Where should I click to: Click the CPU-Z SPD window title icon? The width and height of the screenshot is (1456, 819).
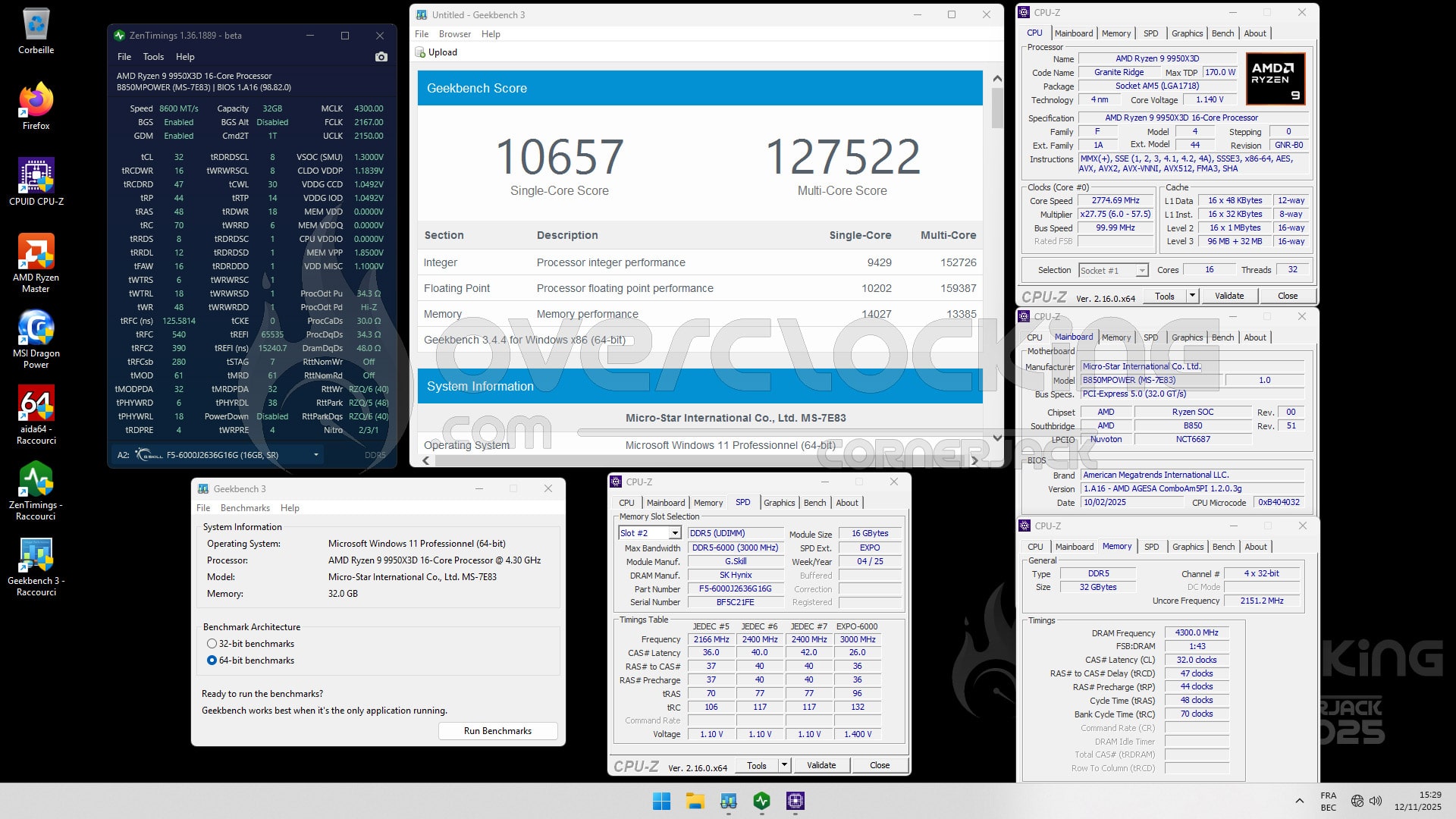[x=616, y=482]
